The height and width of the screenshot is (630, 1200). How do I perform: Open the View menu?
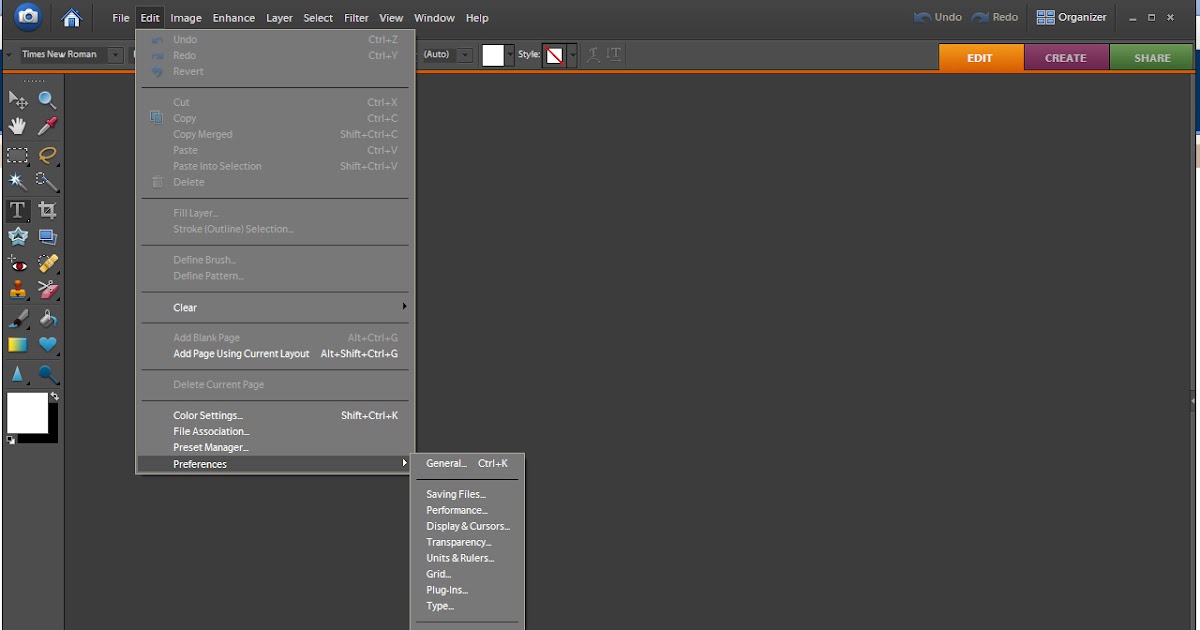392,18
